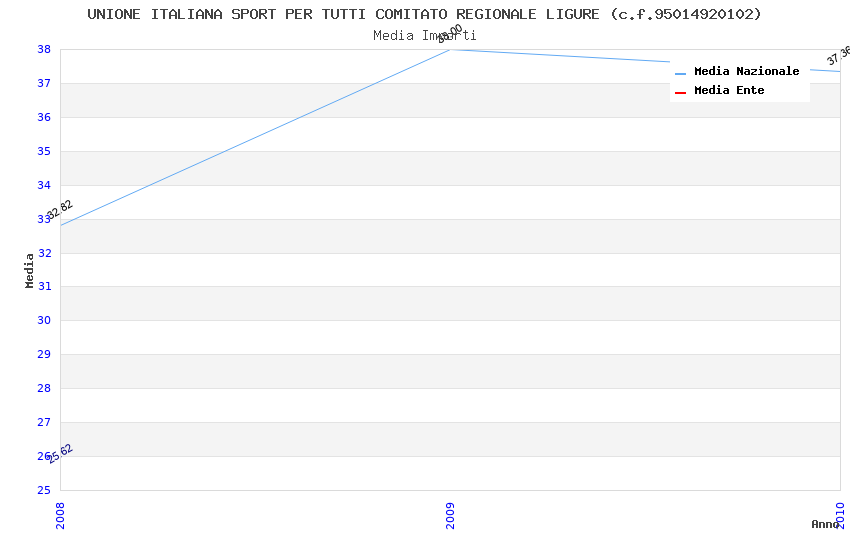Click the y-axis value 35

tap(44, 151)
